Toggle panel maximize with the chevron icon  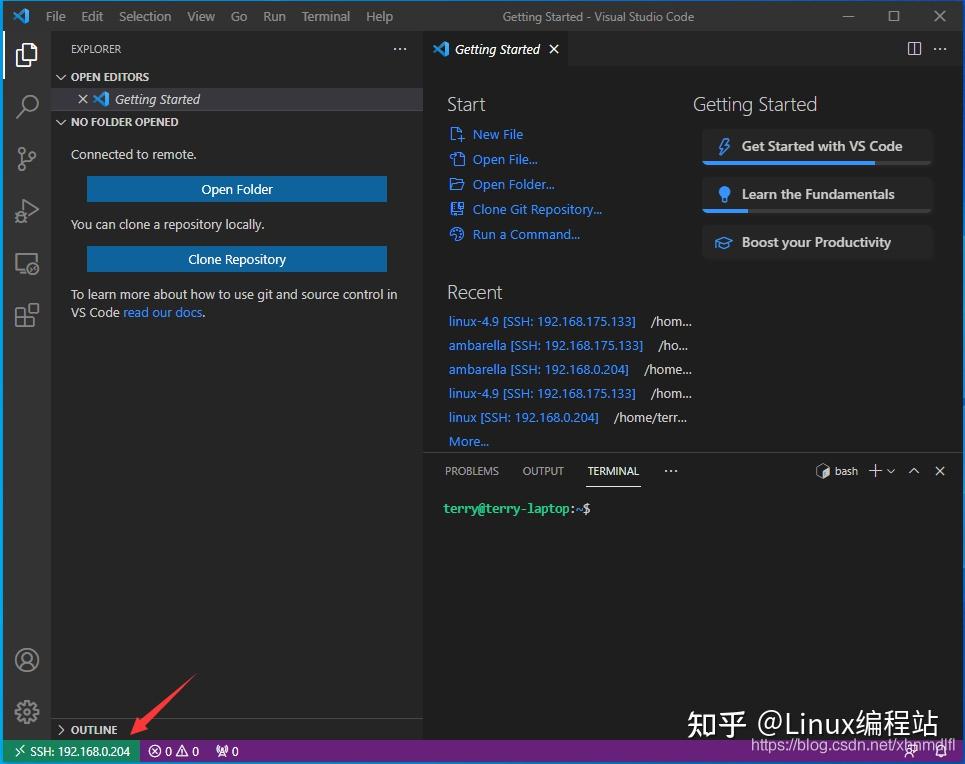[913, 470]
